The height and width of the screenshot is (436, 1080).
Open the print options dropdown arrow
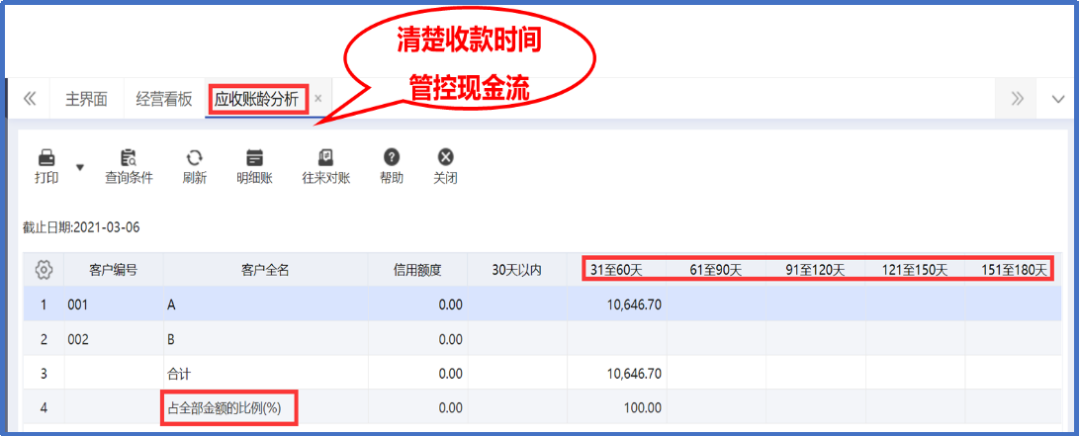(80, 167)
